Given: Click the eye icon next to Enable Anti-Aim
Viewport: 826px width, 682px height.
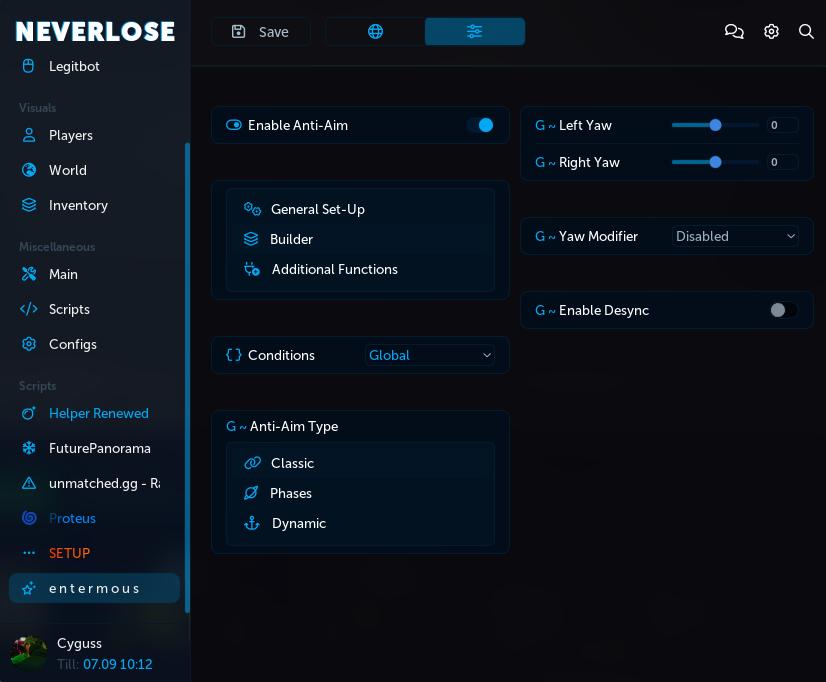Looking at the screenshot, I should pos(233,125).
